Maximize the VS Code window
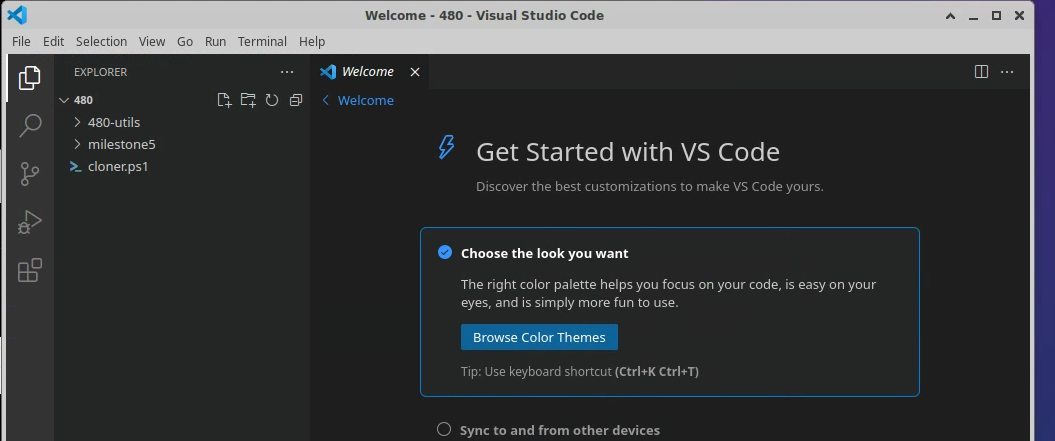The image size is (1055, 441). coord(997,15)
